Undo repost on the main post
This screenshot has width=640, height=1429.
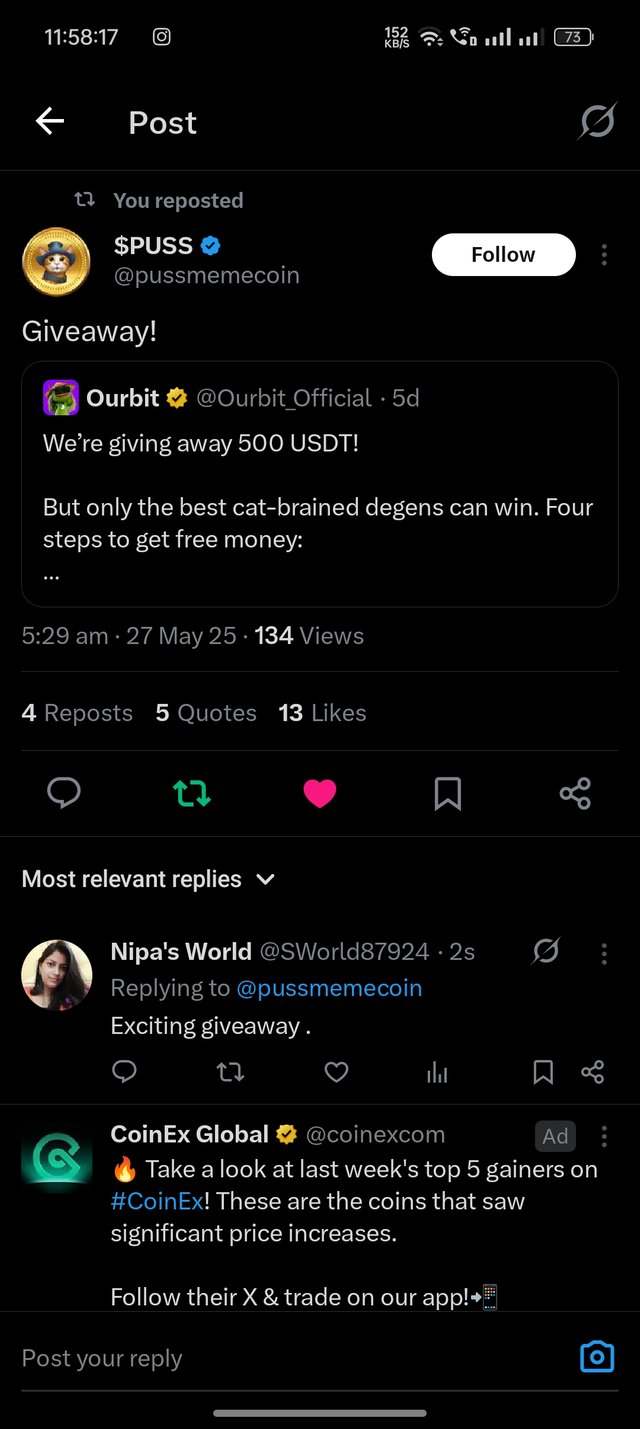click(192, 794)
